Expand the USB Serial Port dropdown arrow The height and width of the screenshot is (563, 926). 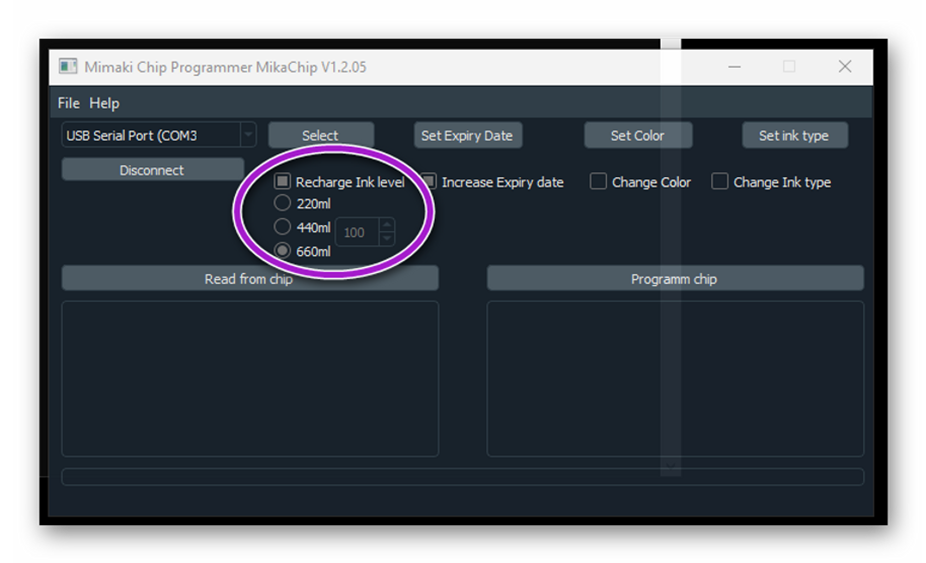tap(249, 135)
